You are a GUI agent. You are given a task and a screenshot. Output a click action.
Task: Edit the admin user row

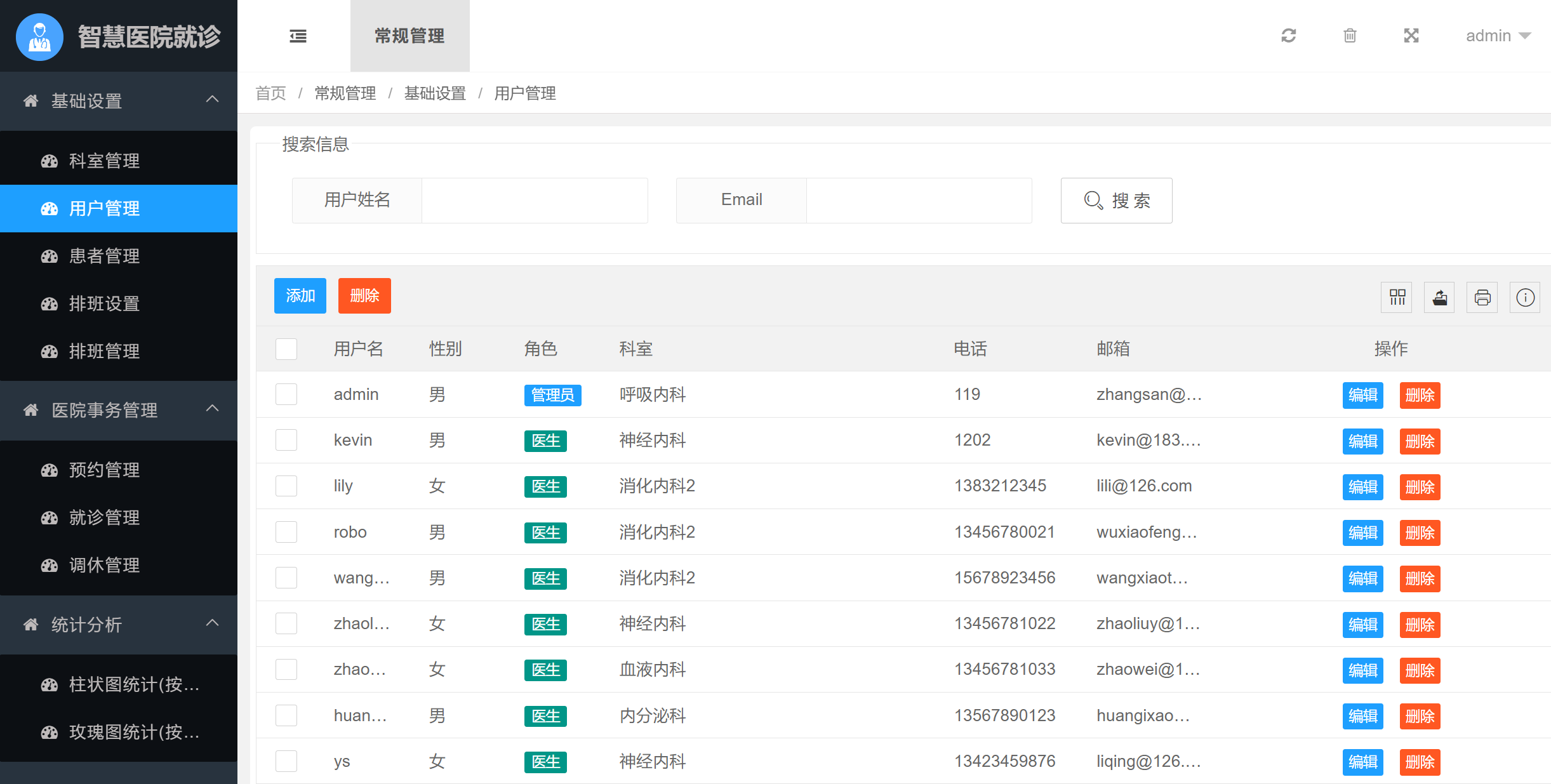pyautogui.click(x=1362, y=395)
